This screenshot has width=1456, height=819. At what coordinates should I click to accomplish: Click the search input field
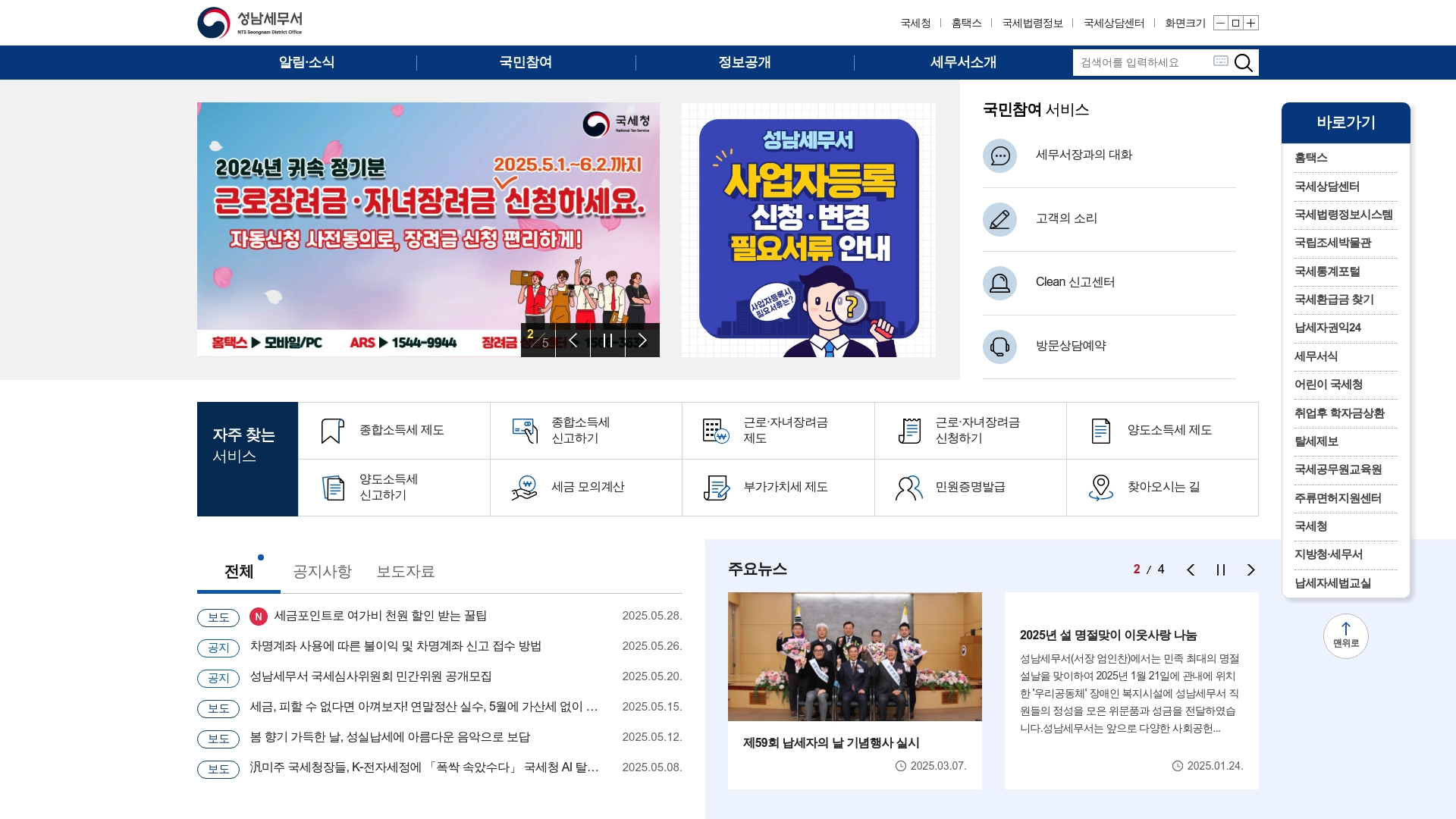(x=1143, y=62)
